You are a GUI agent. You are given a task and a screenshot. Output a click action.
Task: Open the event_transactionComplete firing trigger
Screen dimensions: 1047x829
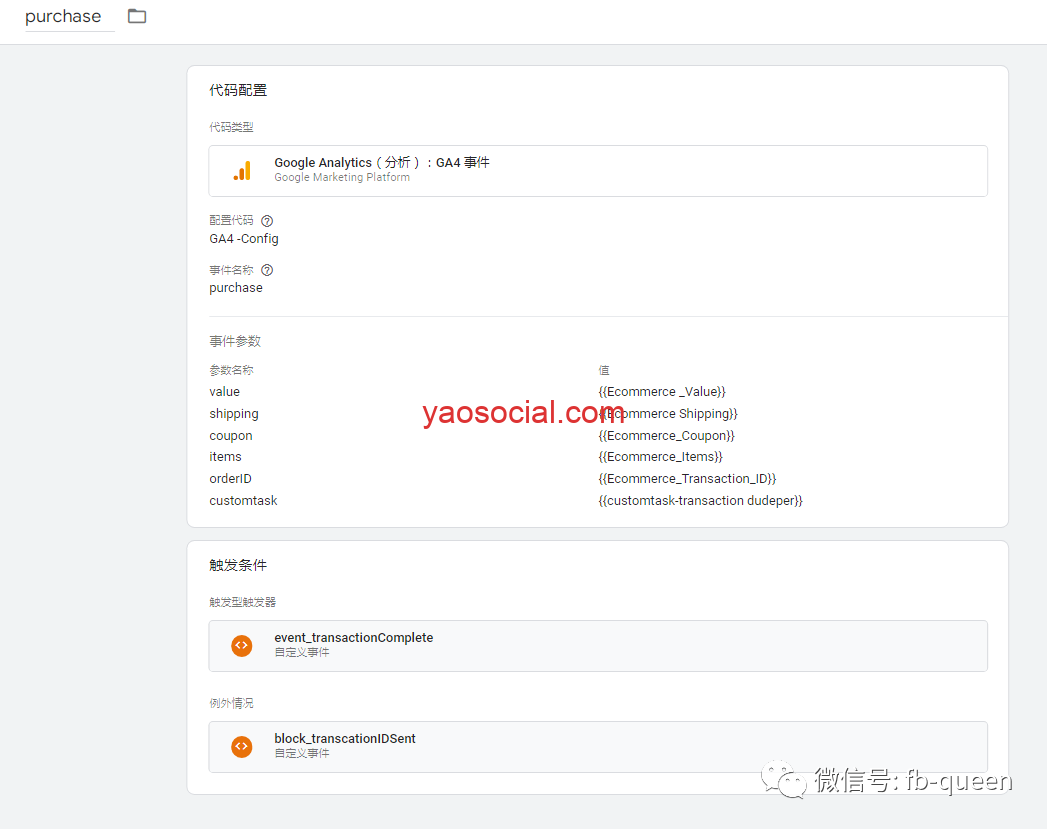598,645
